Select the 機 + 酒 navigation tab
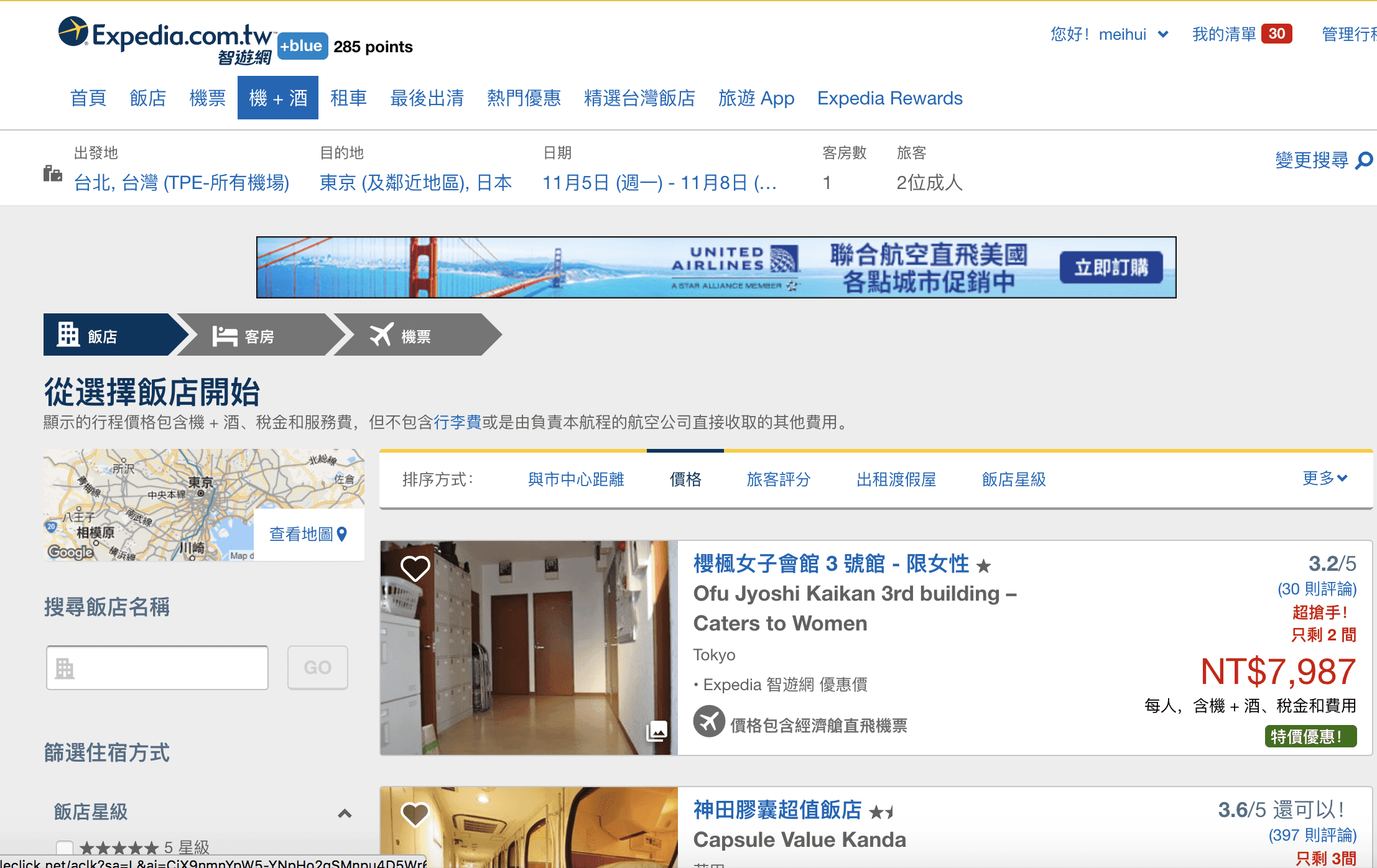 tap(278, 98)
